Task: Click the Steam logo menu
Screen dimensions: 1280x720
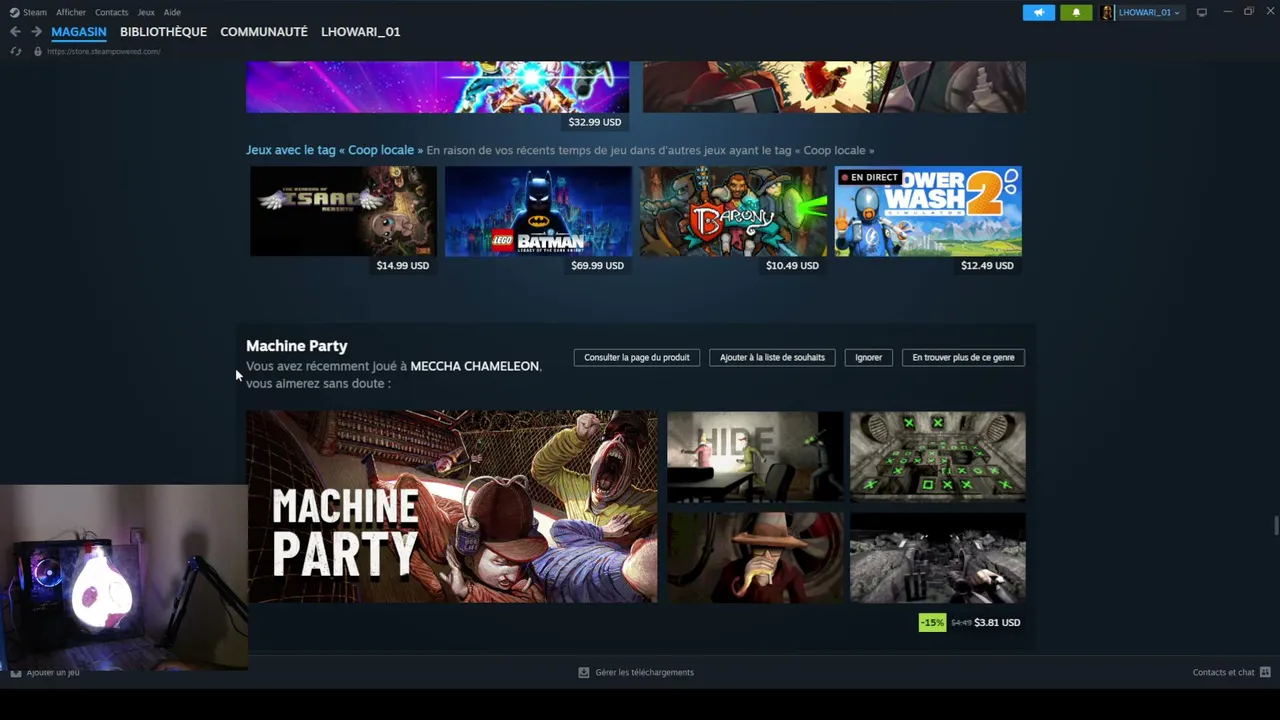Action: point(28,12)
